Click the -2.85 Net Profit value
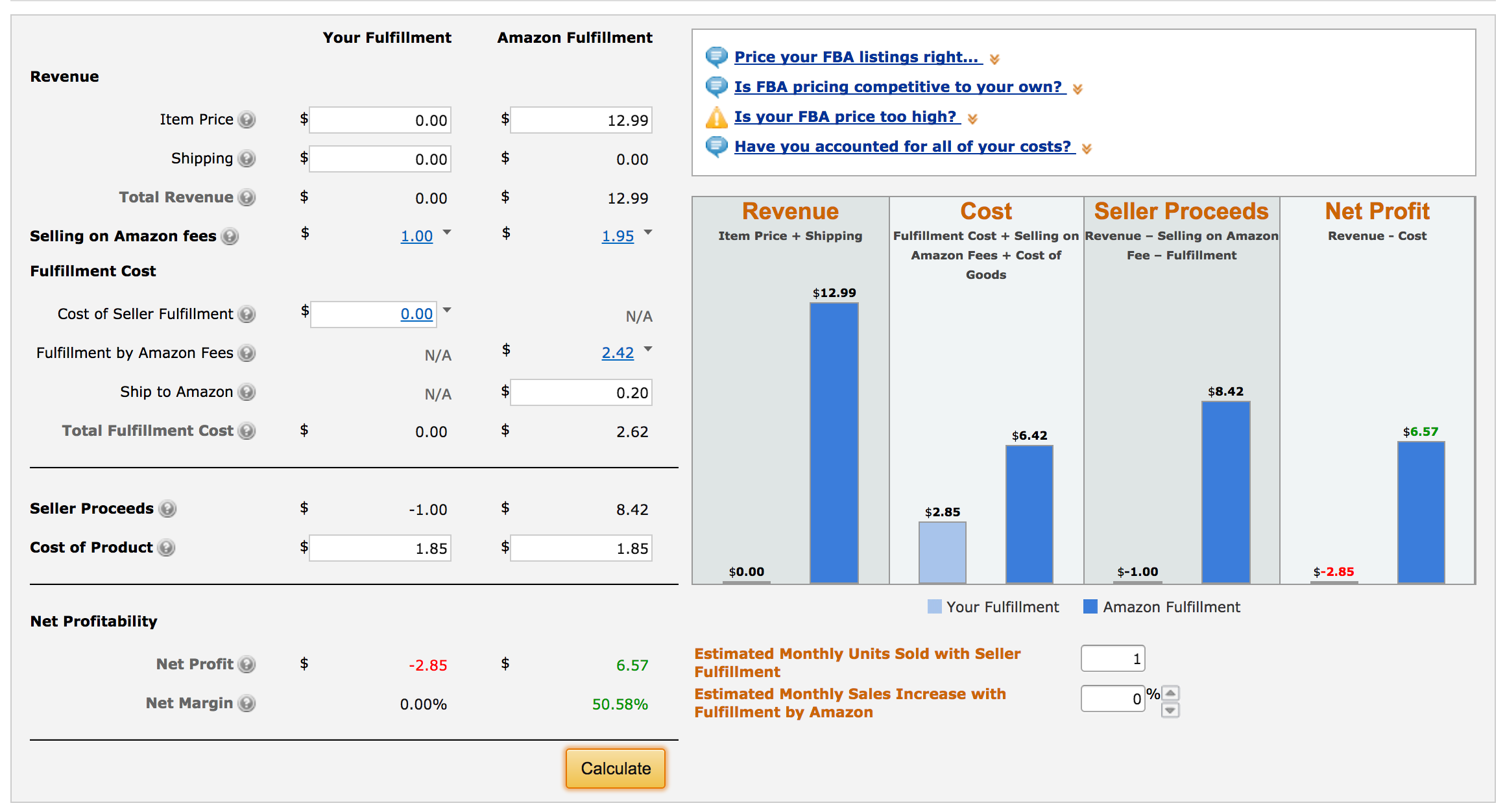 click(428, 665)
